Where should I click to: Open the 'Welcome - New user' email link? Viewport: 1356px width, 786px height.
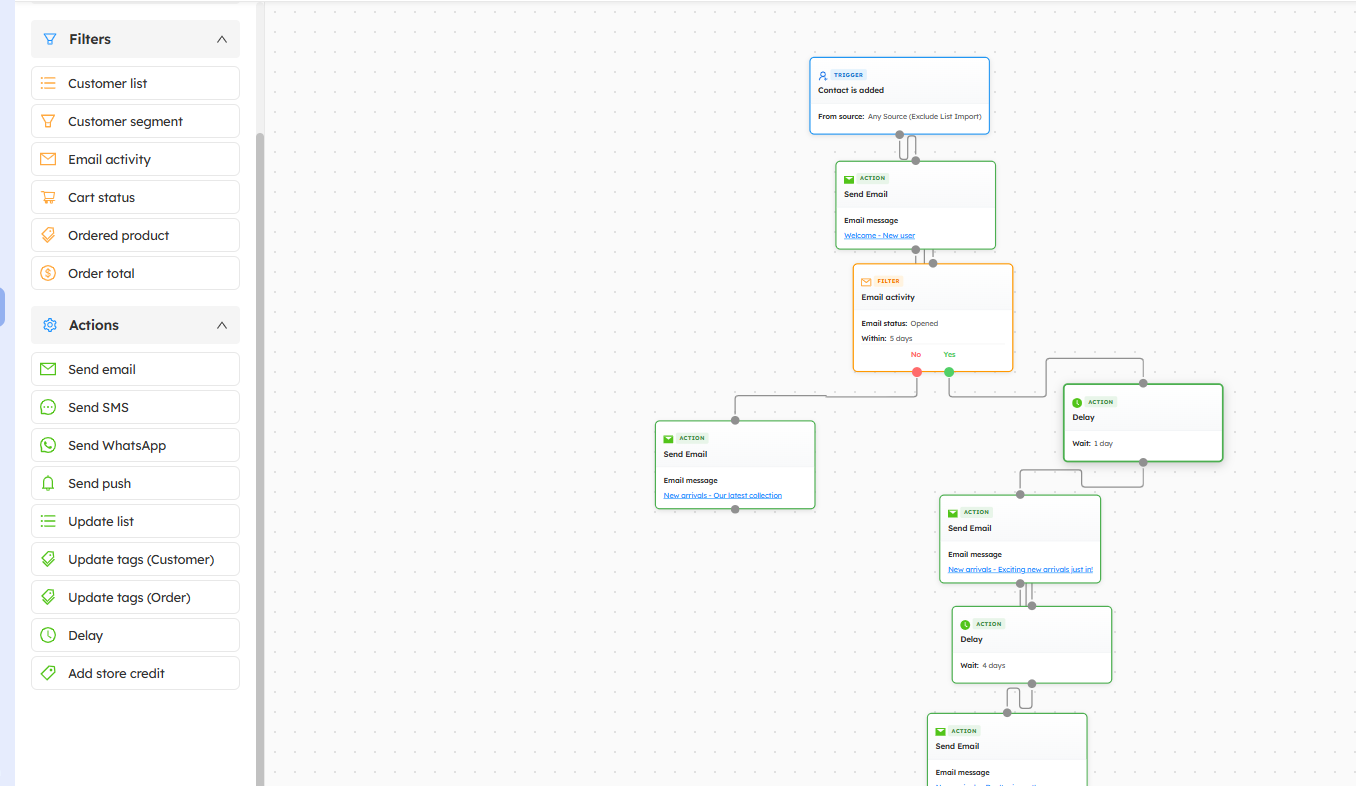point(879,236)
